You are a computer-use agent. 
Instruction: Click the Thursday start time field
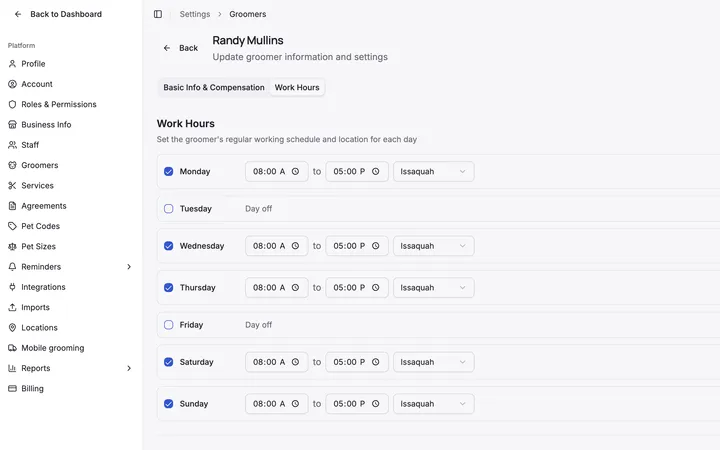tap(276, 287)
